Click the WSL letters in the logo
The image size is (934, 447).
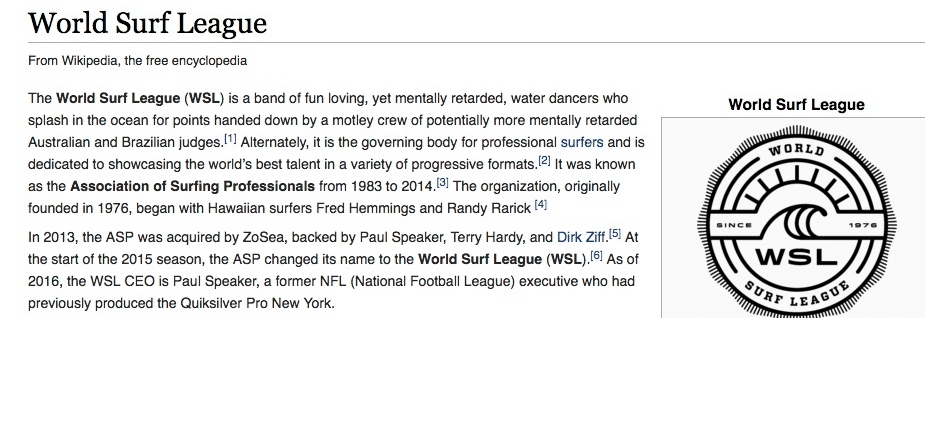796,257
